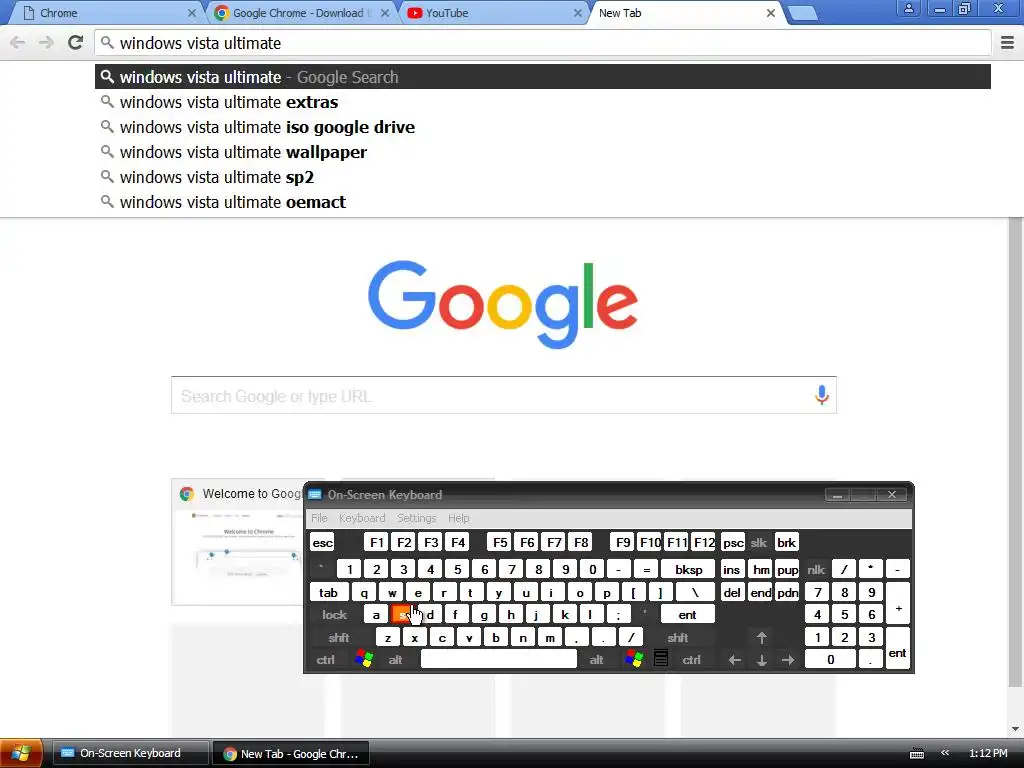Click the numpad ent key
The image size is (1024, 768).
pyautogui.click(x=897, y=648)
